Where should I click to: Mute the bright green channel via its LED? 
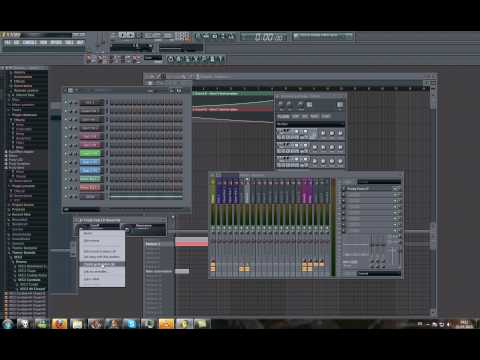click(x=66, y=154)
